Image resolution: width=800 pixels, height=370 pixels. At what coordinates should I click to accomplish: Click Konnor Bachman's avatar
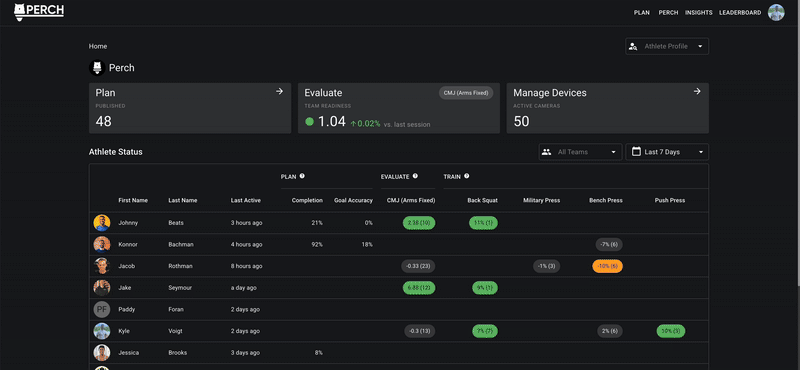(102, 244)
